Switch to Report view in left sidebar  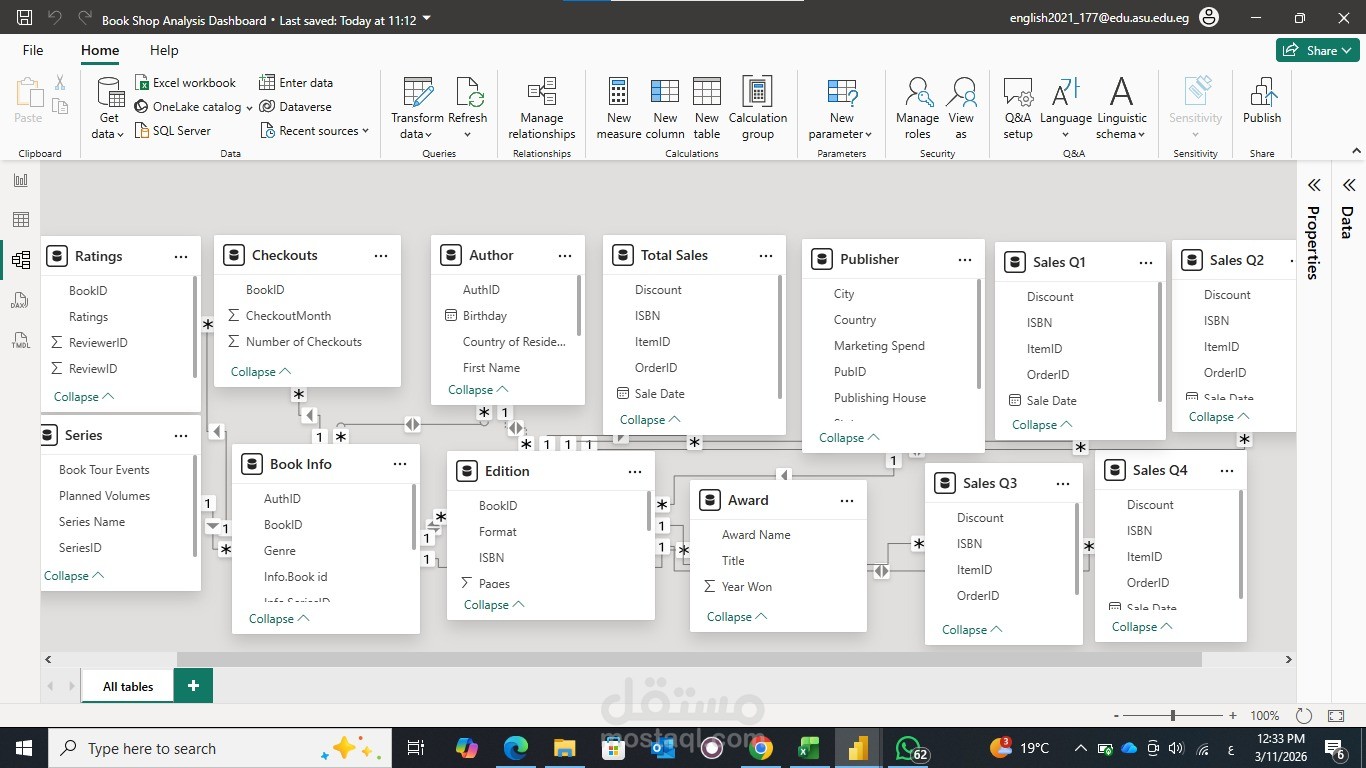coord(20,180)
